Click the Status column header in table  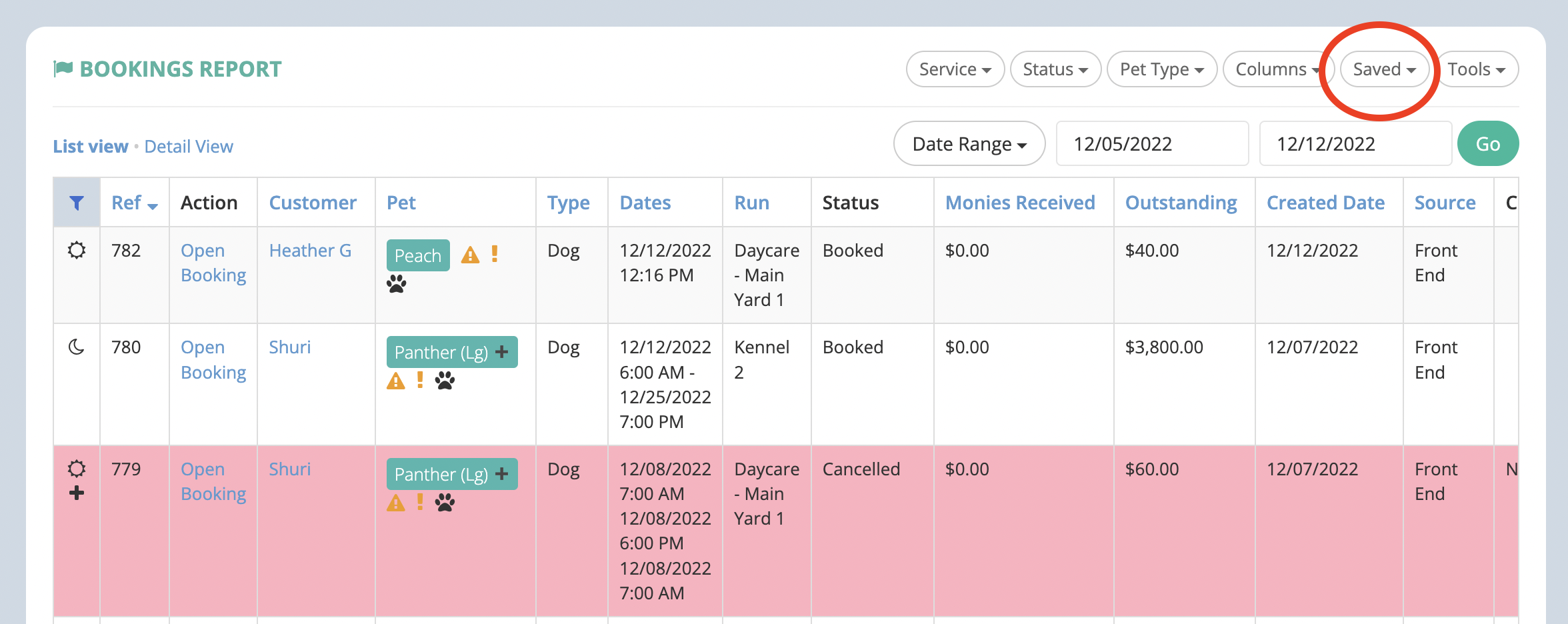click(x=851, y=203)
